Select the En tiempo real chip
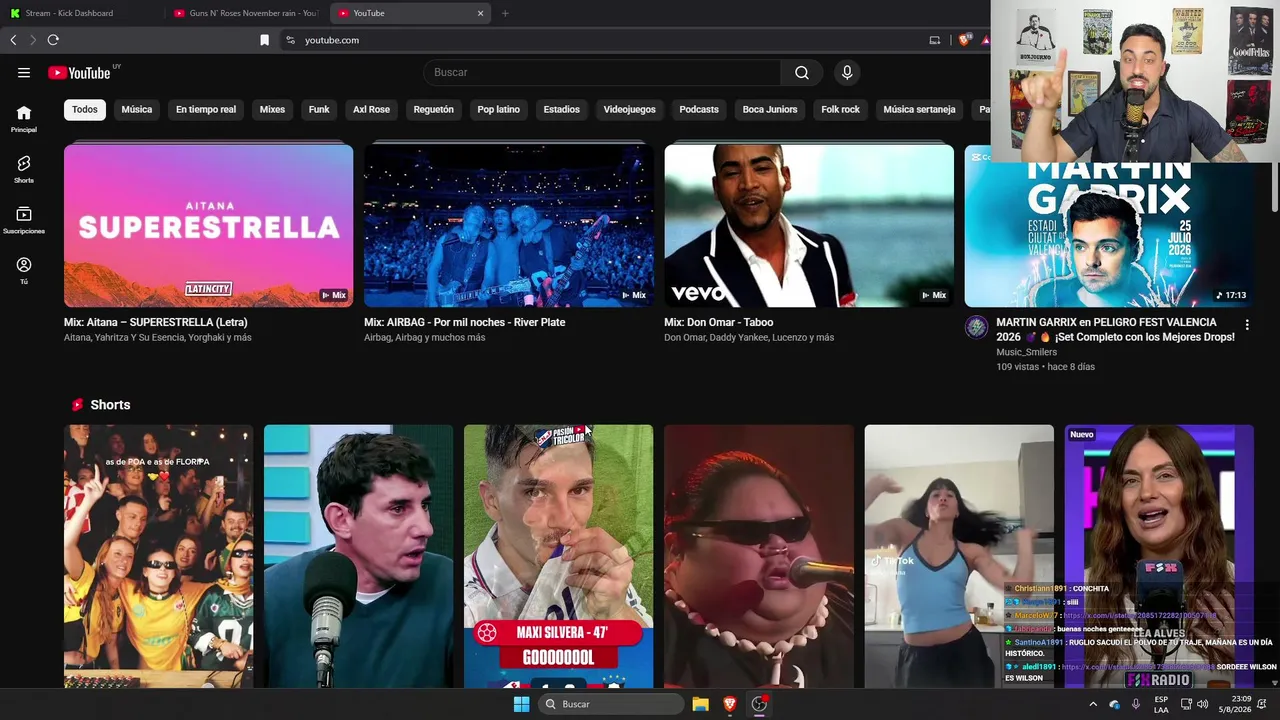Image resolution: width=1280 pixels, height=720 pixels. [206, 109]
